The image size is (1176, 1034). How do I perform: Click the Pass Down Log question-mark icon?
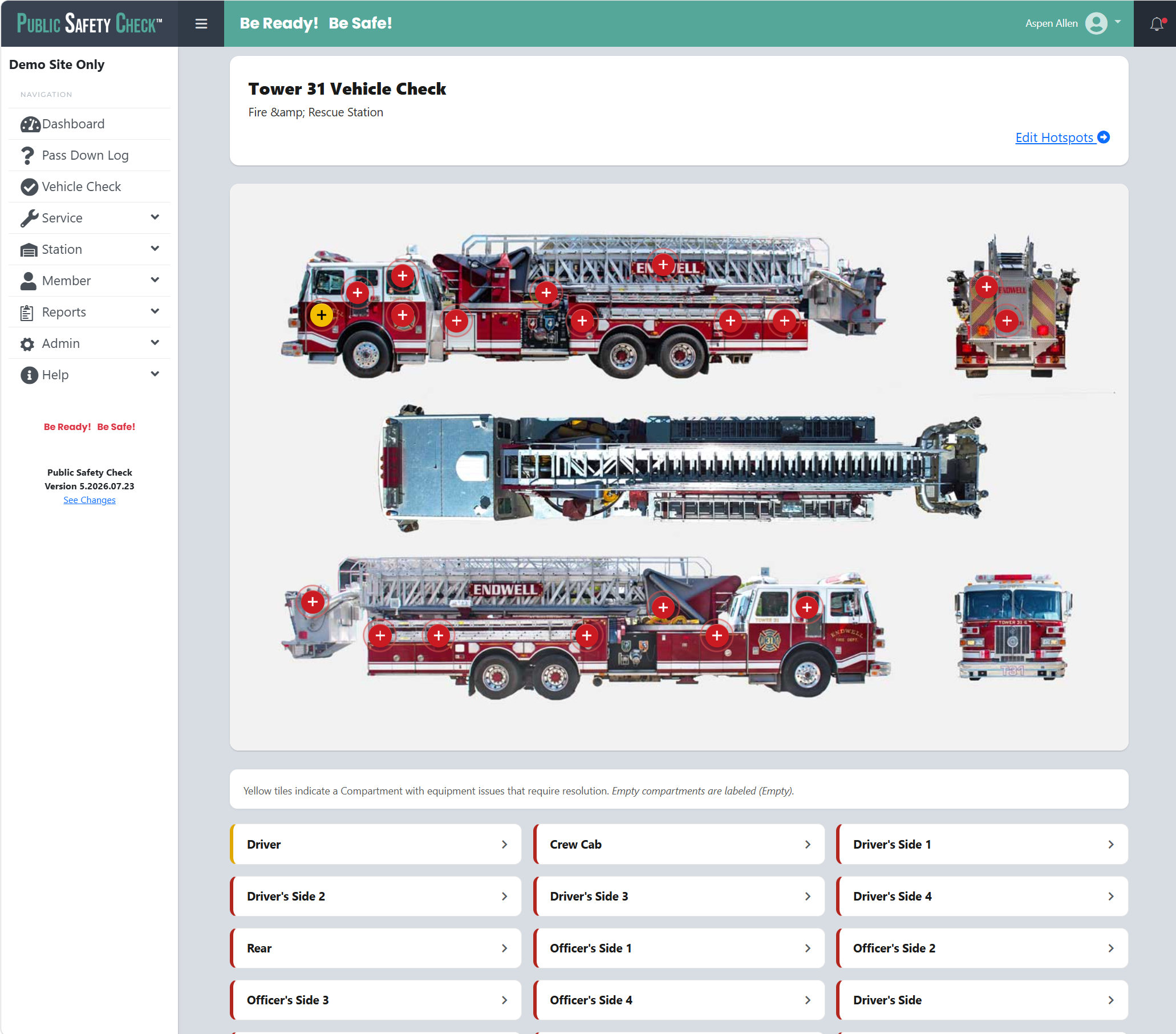pyautogui.click(x=27, y=155)
